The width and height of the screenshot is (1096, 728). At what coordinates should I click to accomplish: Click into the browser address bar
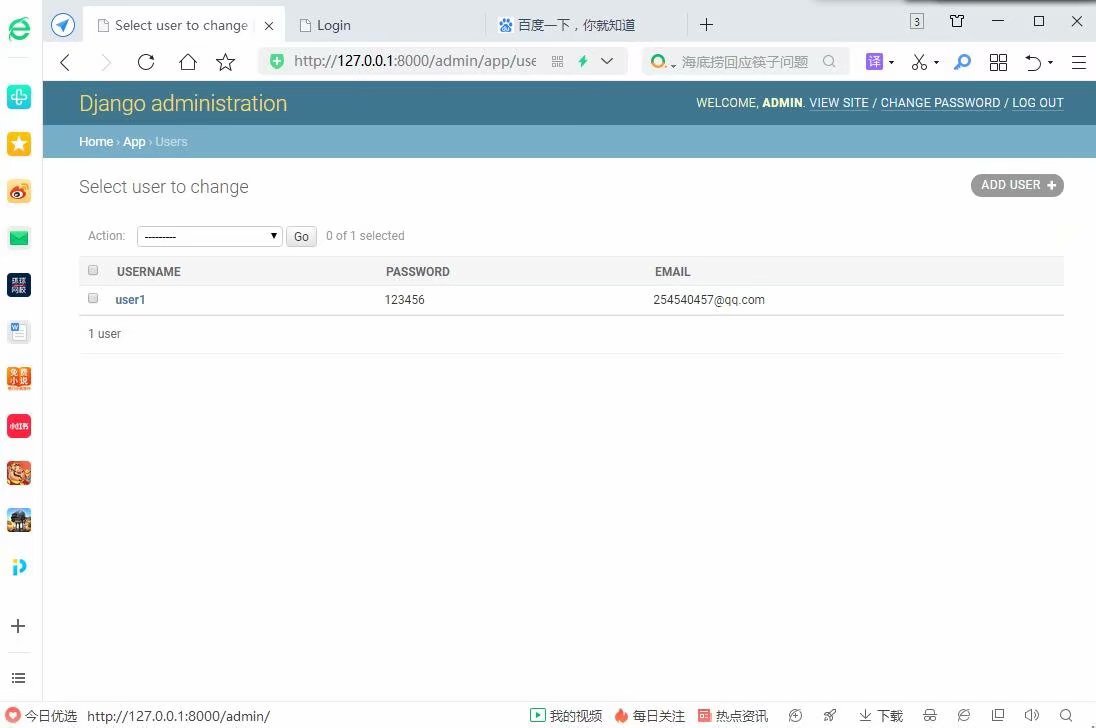click(414, 61)
